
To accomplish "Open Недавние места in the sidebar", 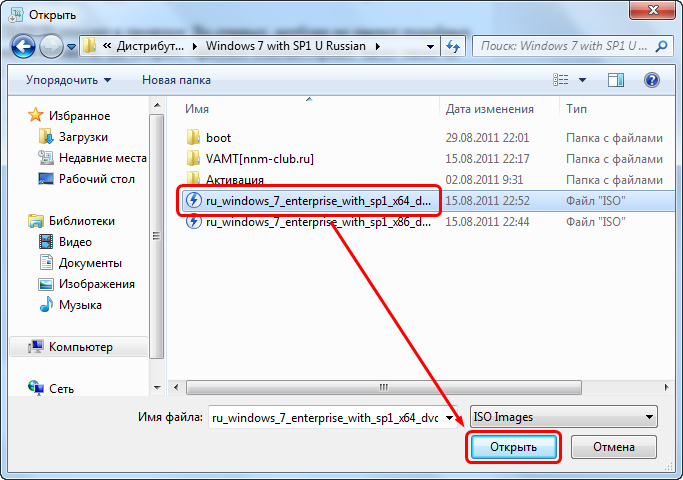I will (103, 158).
